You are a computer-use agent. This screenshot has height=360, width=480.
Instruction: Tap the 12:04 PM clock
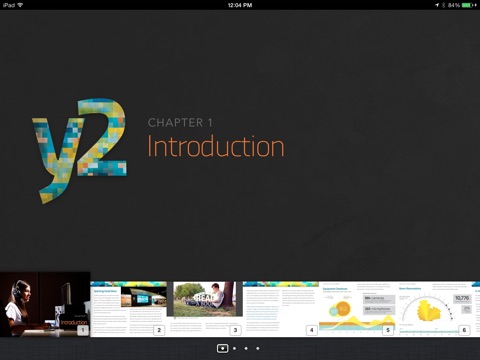(x=240, y=5)
